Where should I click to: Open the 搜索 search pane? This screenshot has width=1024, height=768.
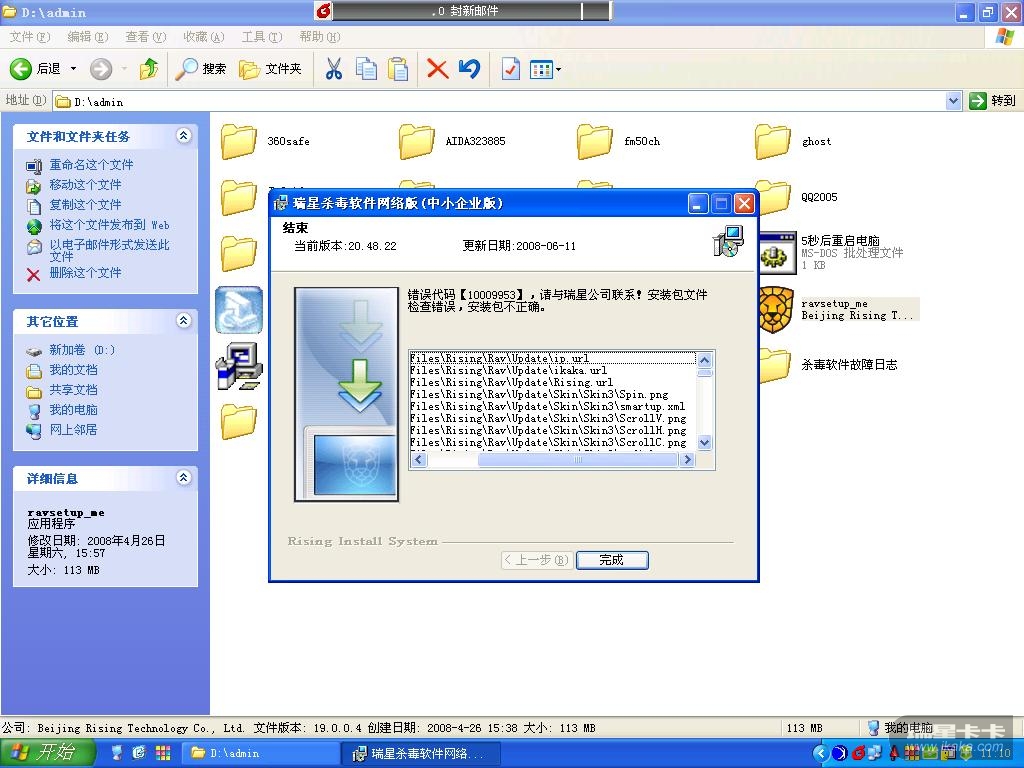(201, 69)
